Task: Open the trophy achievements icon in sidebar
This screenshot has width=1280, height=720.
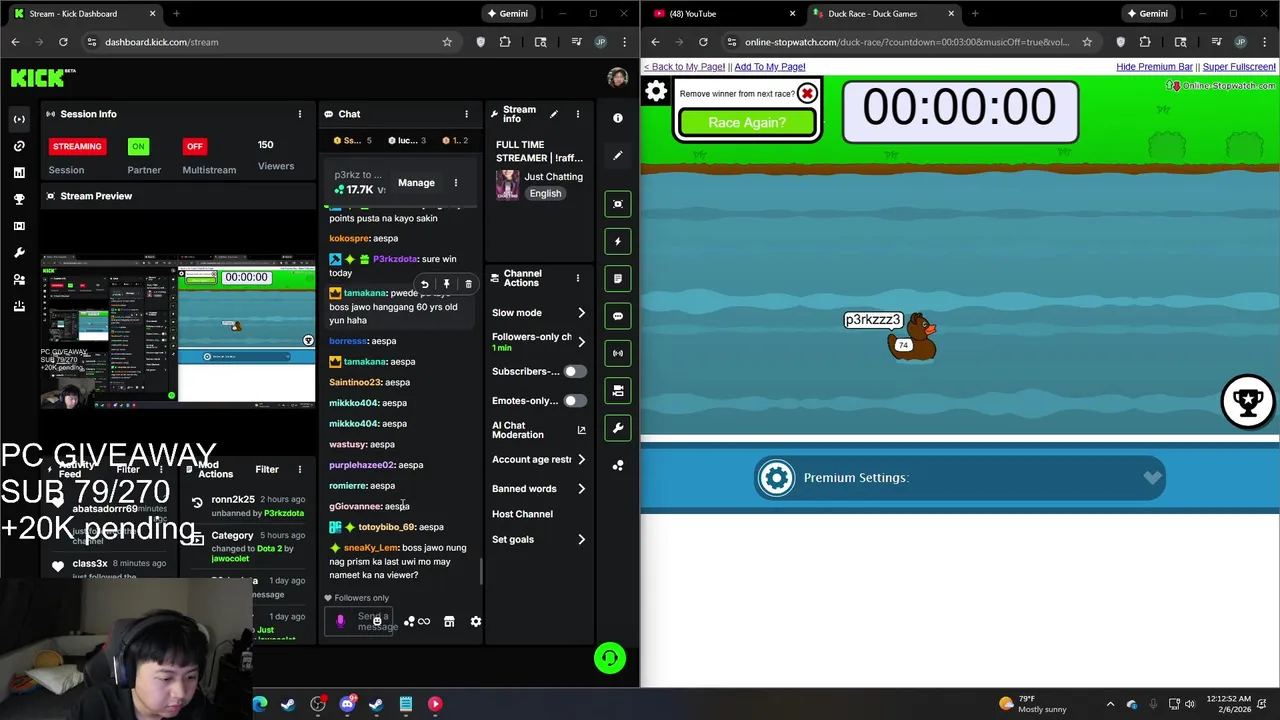Action: (19, 199)
